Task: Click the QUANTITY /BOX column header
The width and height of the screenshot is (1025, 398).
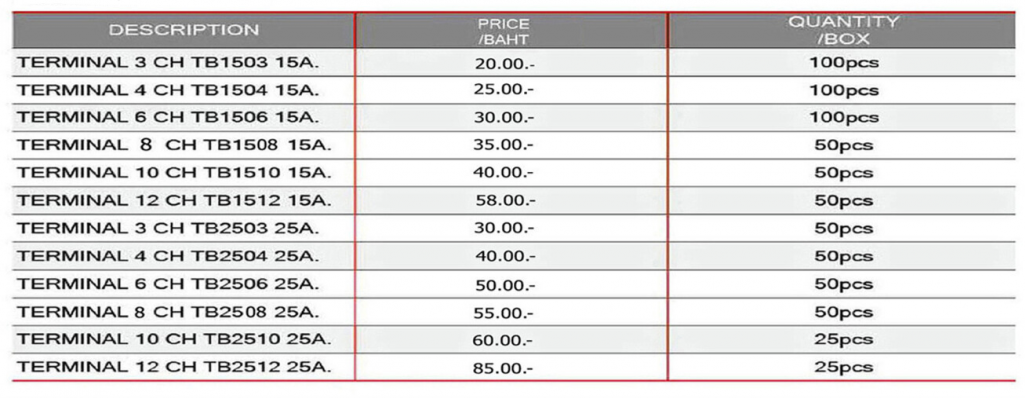Action: 843,30
